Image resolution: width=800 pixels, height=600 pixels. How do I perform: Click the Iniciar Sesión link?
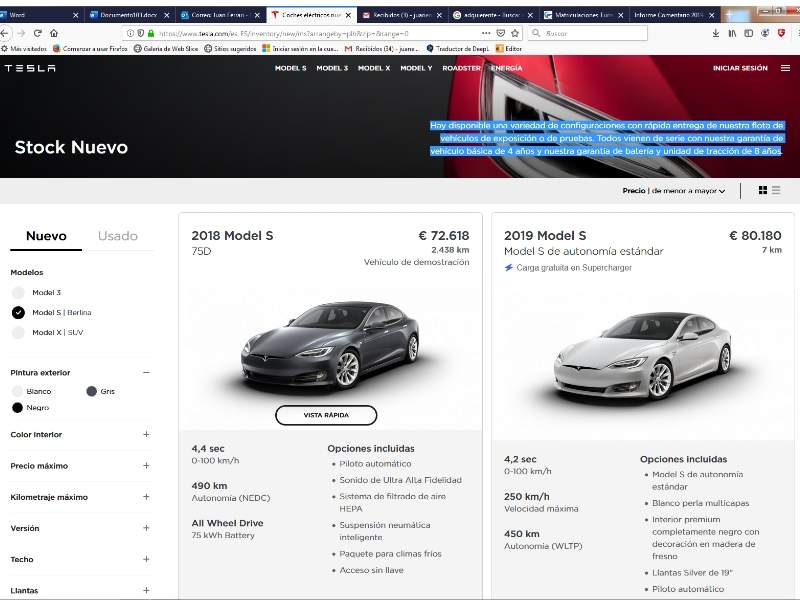[740, 68]
